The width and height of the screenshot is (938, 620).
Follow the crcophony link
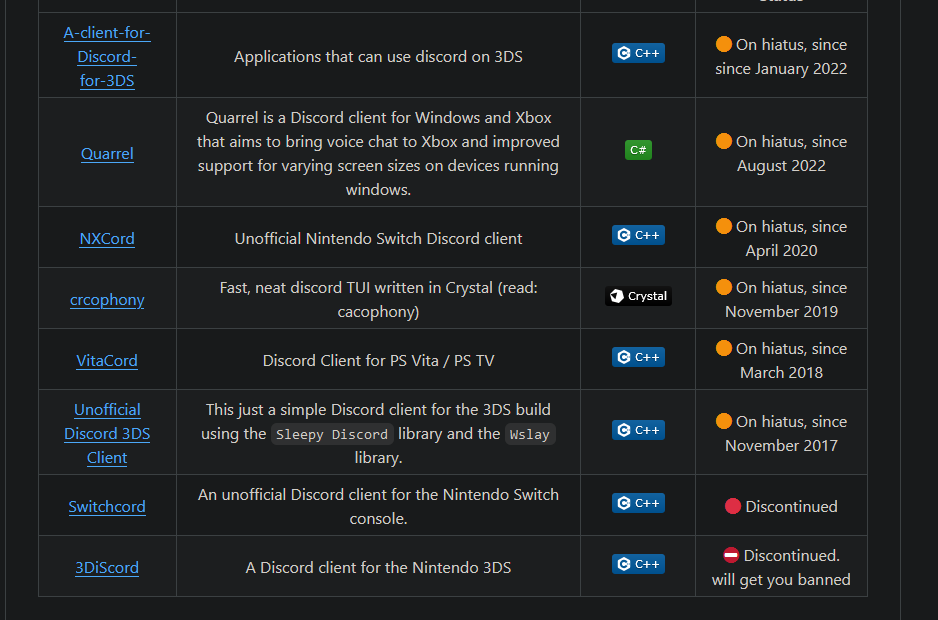pyautogui.click(x=107, y=300)
